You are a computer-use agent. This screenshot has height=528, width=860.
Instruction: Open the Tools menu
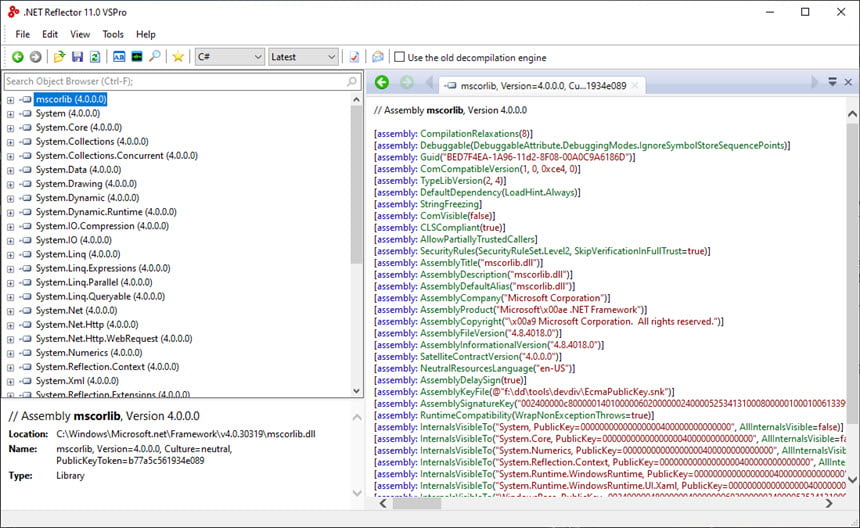(x=113, y=34)
